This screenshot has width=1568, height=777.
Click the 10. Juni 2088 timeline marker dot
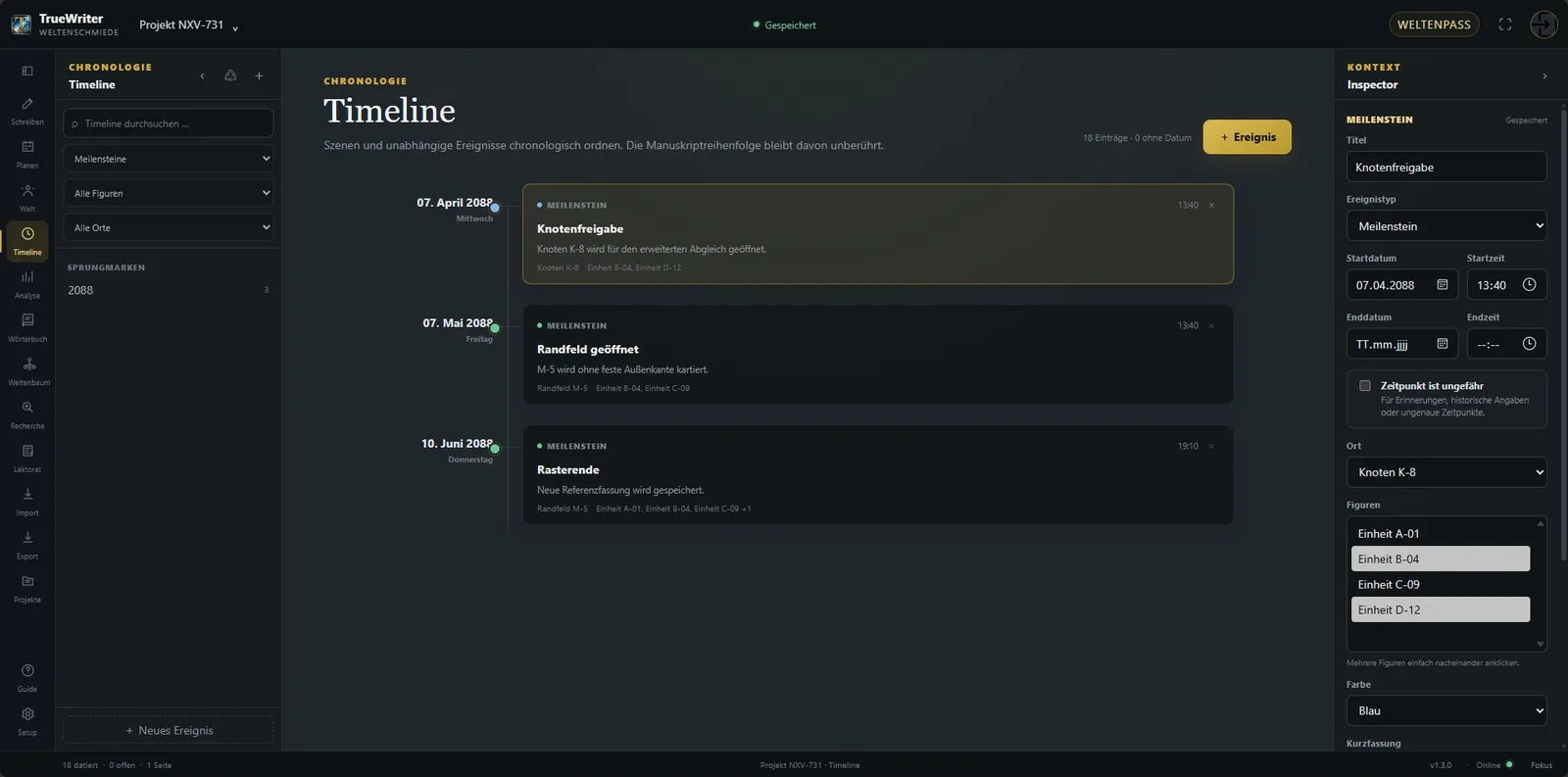(495, 449)
